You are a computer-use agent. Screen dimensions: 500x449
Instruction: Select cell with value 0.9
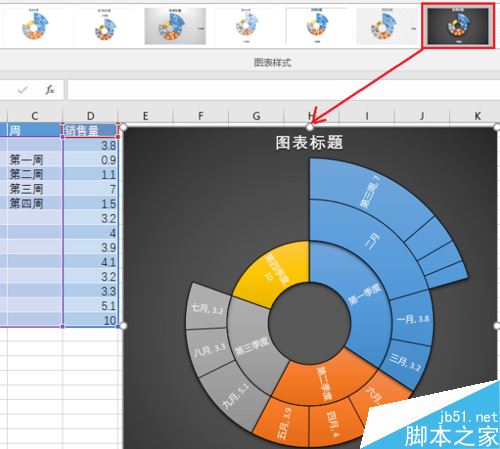[90, 160]
